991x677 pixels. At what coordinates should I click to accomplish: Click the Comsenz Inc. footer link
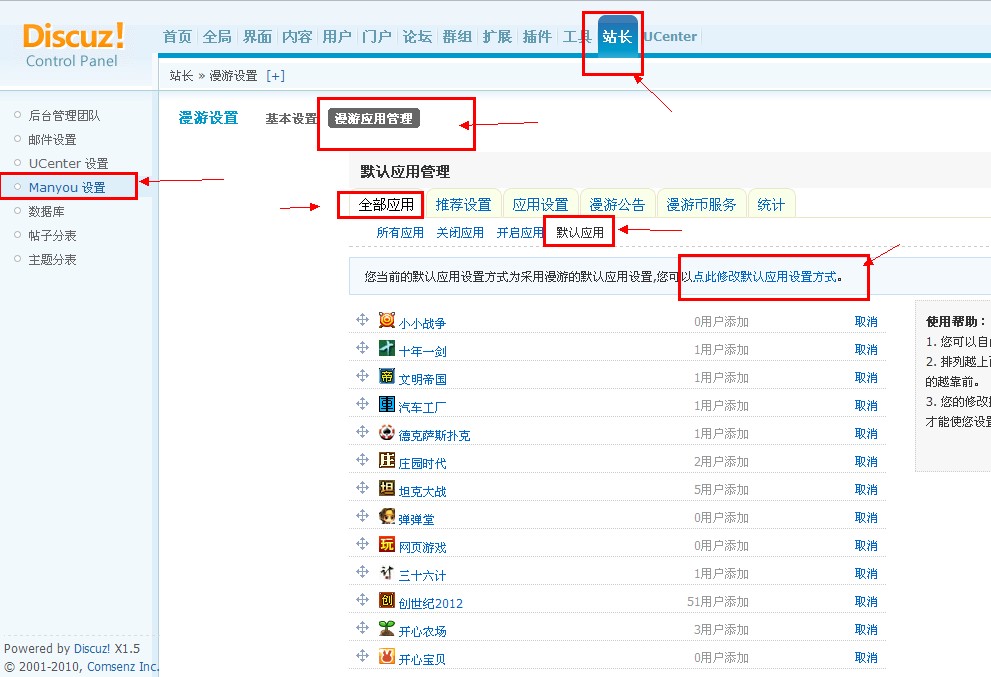click(123, 666)
